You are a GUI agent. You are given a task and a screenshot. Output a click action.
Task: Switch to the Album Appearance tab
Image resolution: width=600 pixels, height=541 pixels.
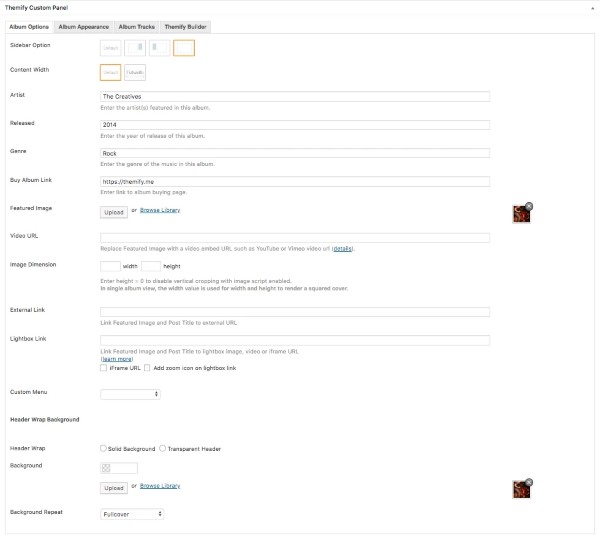point(83,26)
